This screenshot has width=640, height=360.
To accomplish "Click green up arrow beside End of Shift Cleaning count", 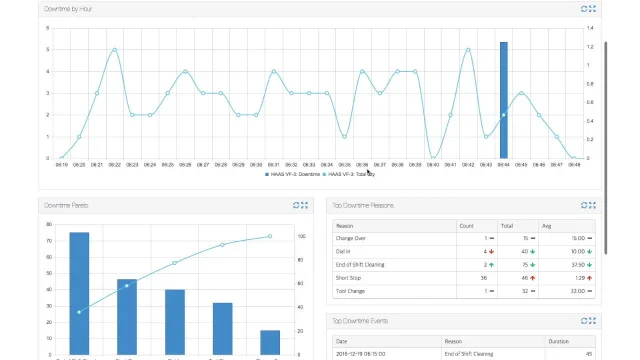I will pos(491,265).
